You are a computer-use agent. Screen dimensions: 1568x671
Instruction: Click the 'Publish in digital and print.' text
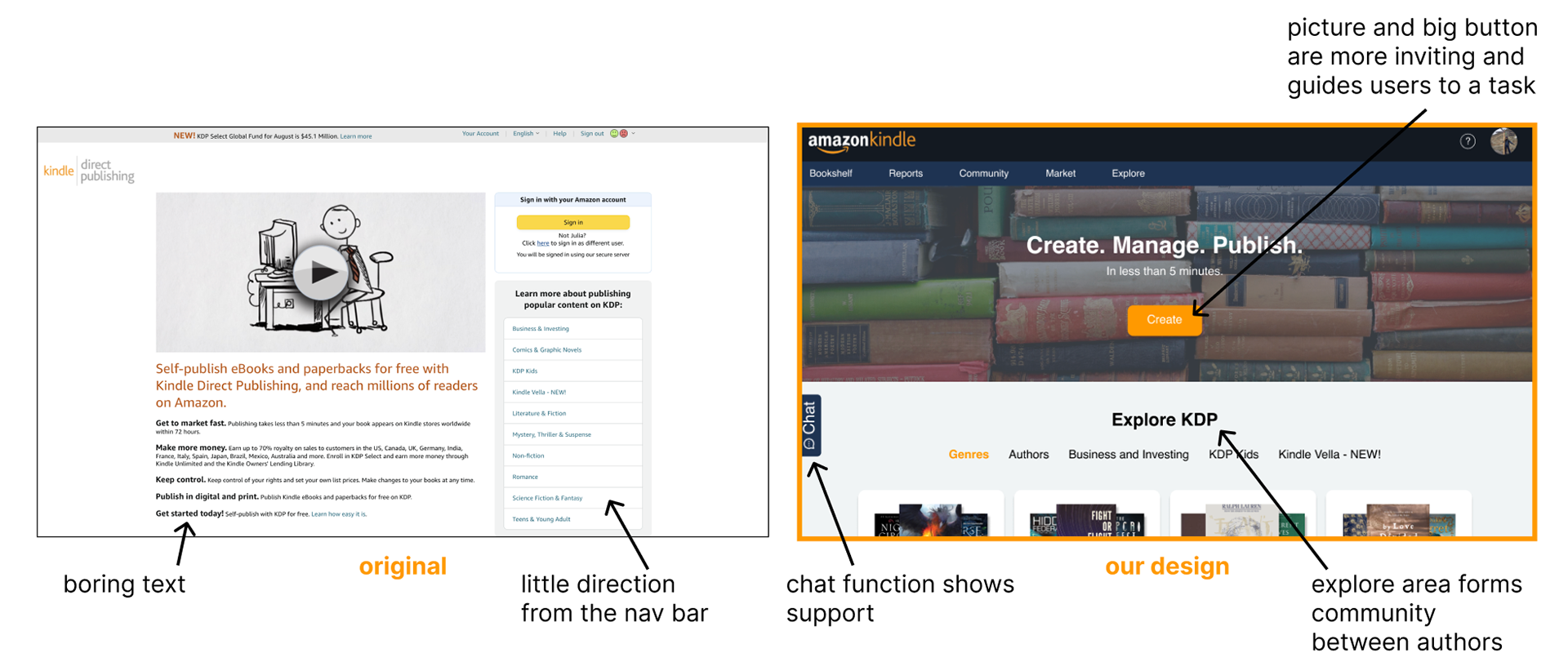[207, 496]
